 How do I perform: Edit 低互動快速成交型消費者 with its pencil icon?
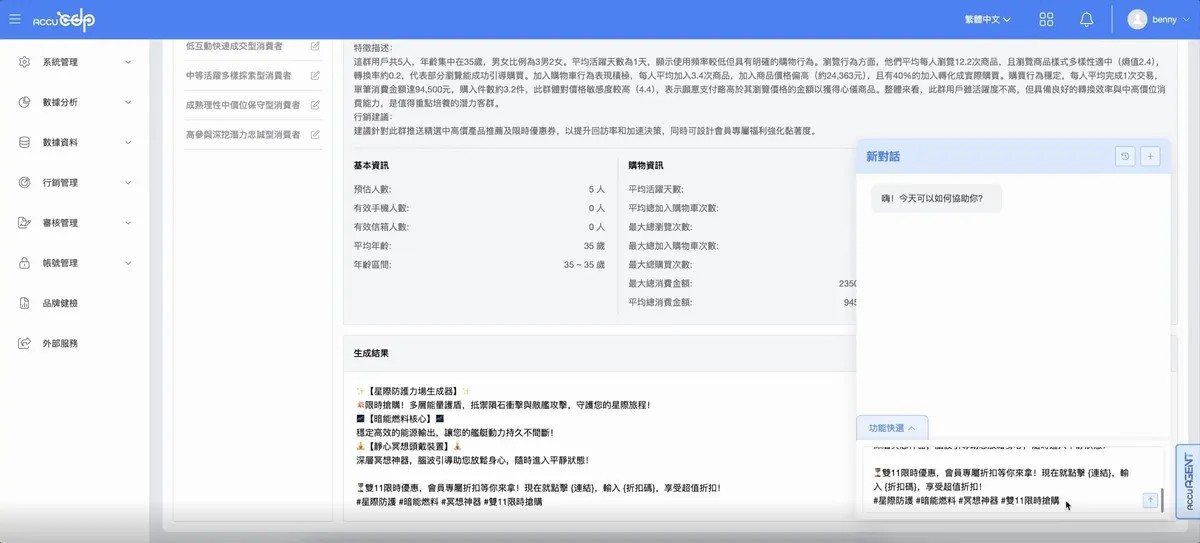(315, 46)
